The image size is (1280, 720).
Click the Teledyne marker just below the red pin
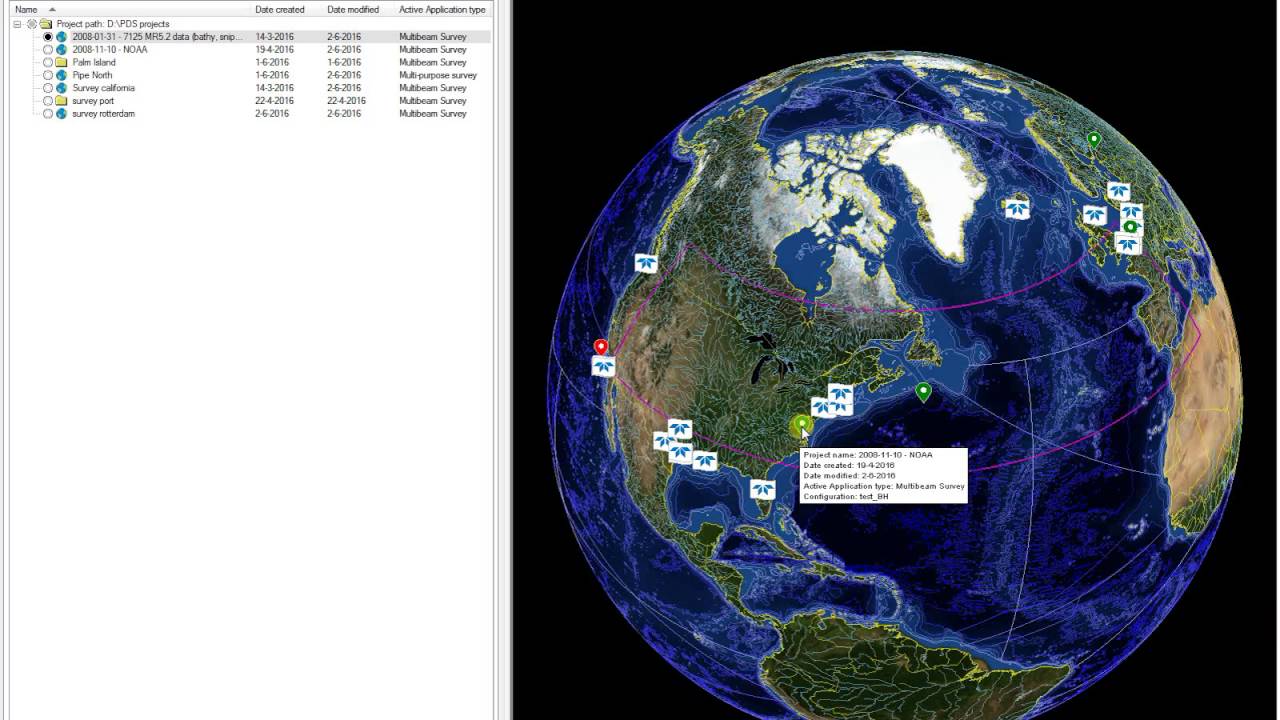[x=603, y=366]
